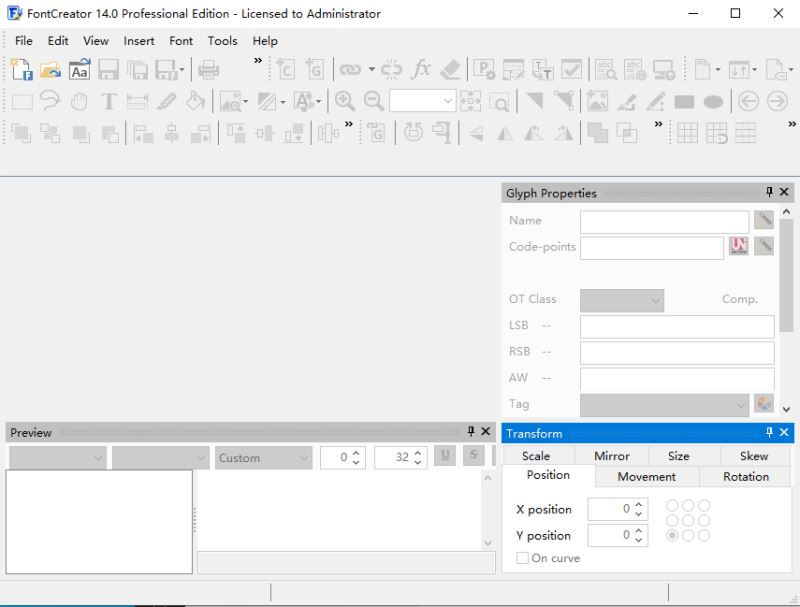Switch to the Rotation tab in Transform

click(x=745, y=477)
